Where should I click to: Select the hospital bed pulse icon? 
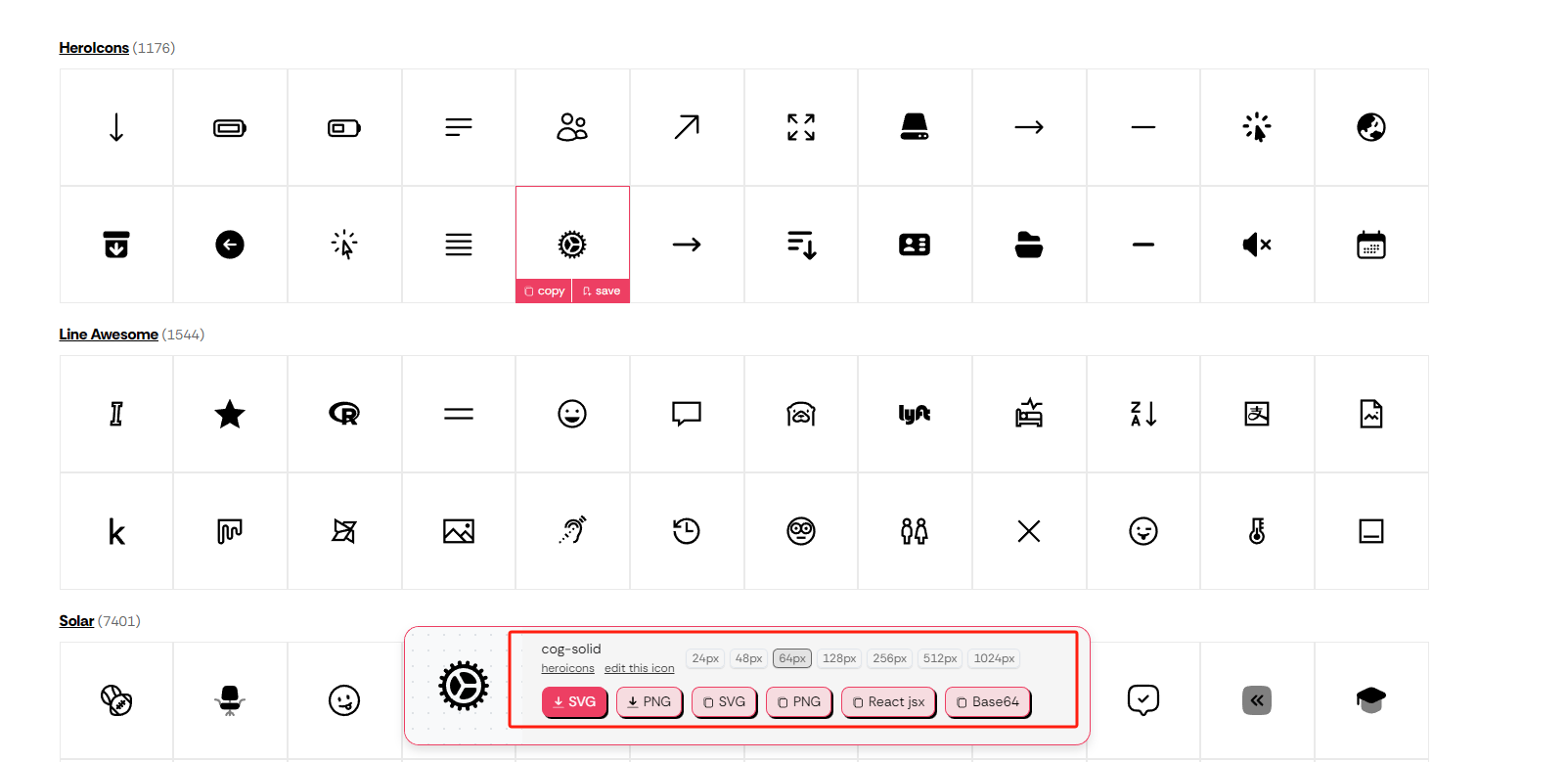[1029, 414]
